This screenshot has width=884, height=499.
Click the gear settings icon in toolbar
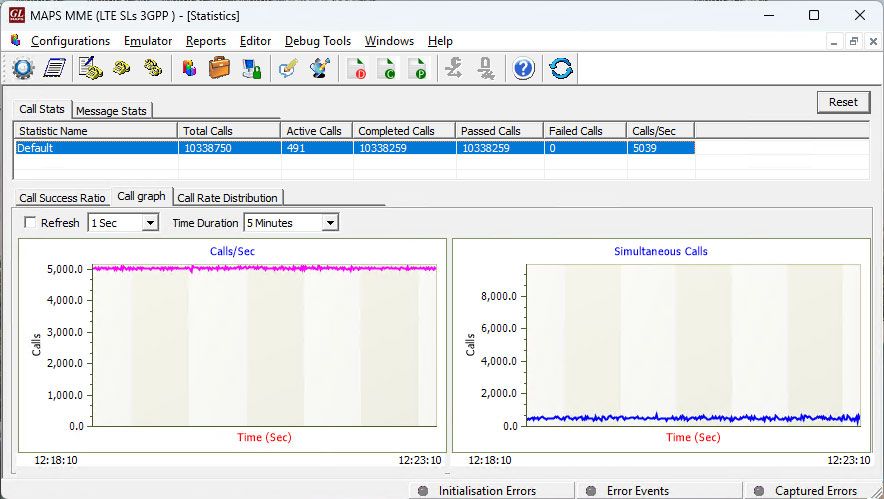point(23,69)
